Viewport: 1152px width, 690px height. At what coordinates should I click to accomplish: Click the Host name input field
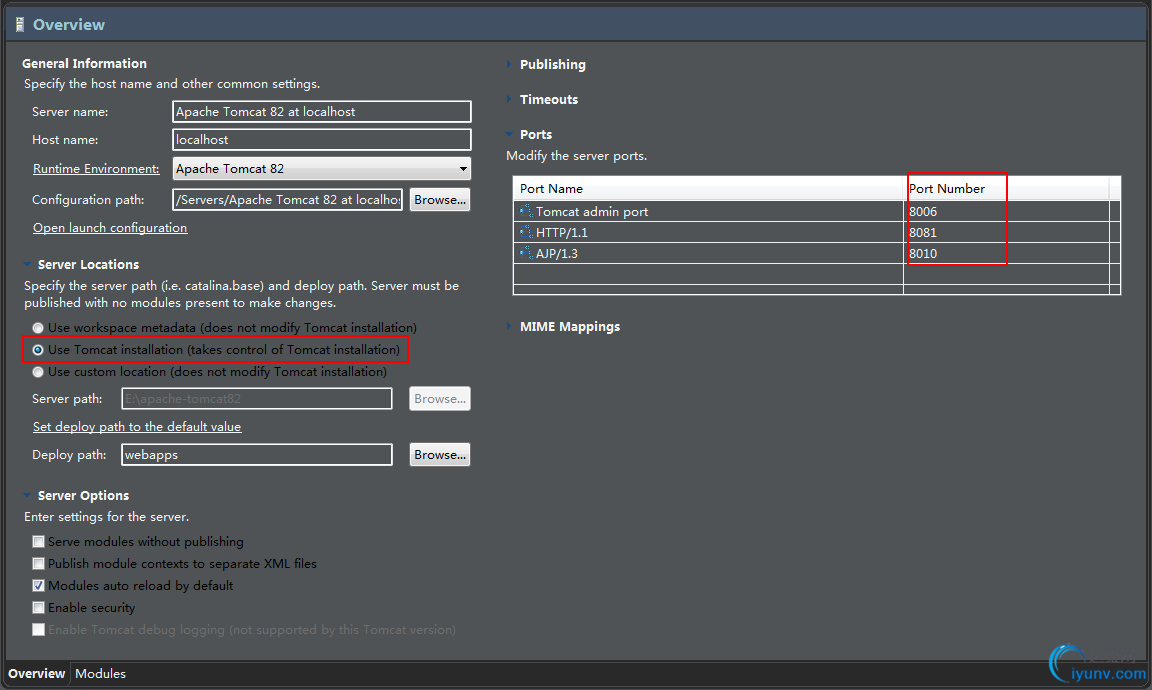[322, 140]
